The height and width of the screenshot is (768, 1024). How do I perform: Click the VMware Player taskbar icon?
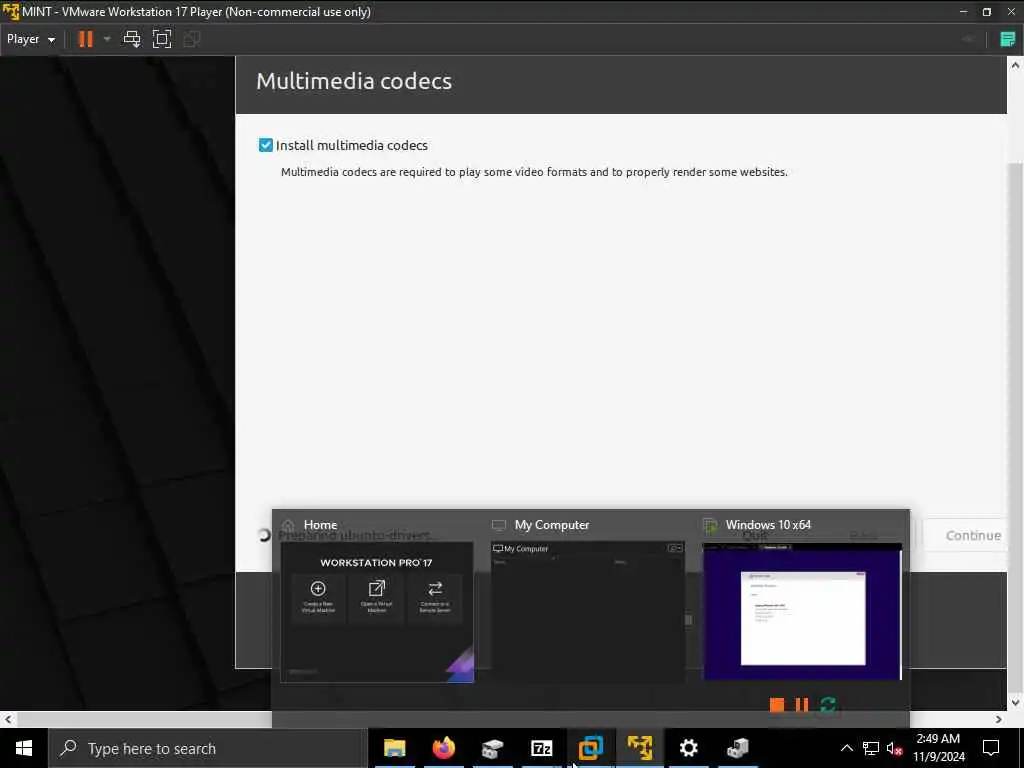(639, 748)
